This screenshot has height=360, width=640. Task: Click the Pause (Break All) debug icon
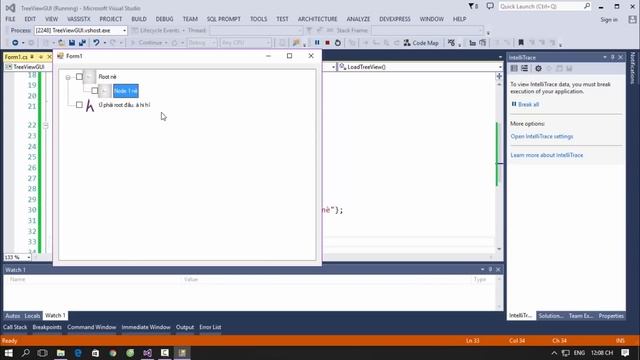(x=317, y=42)
